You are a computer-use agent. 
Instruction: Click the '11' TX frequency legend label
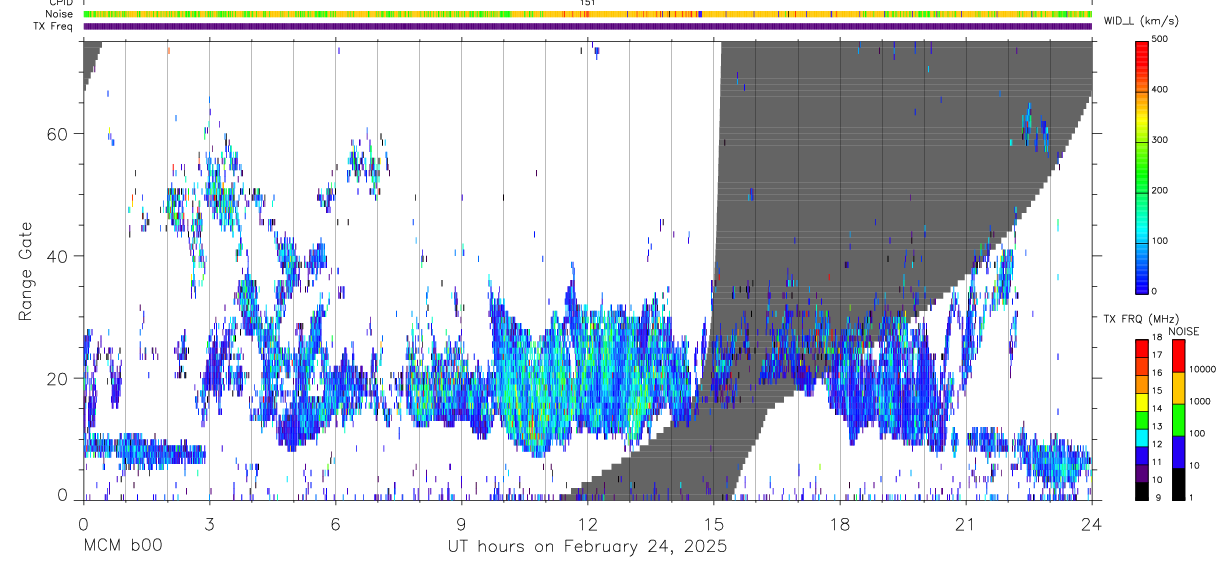[x=1158, y=462]
